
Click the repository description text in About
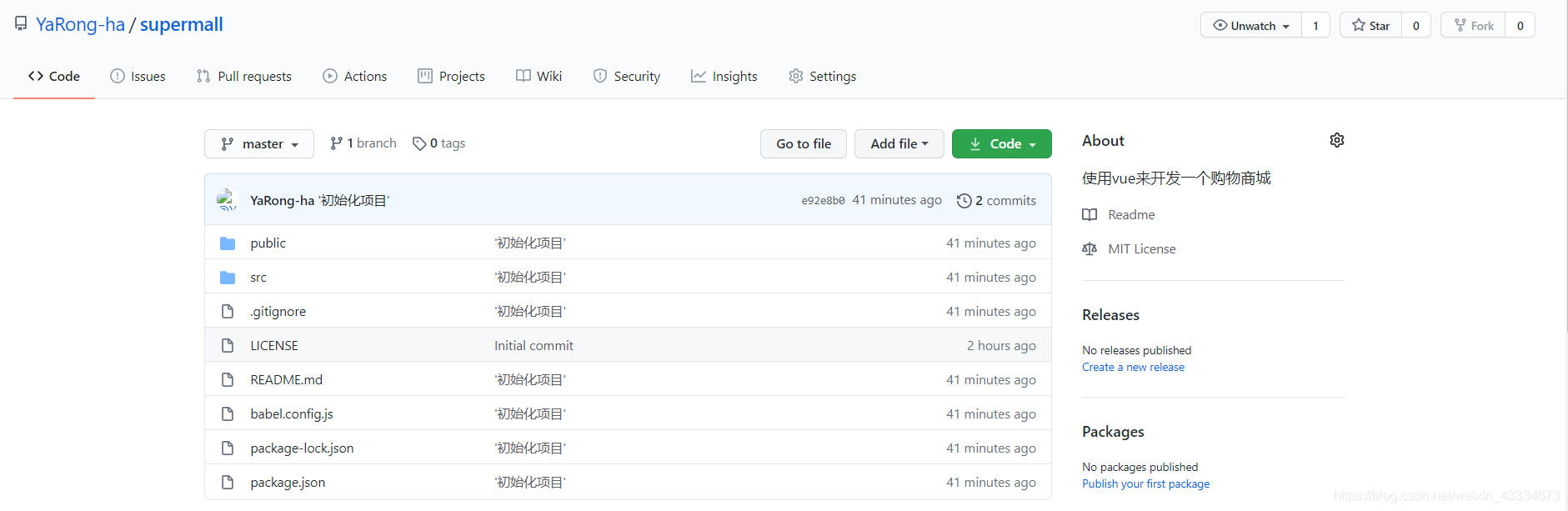[1176, 178]
